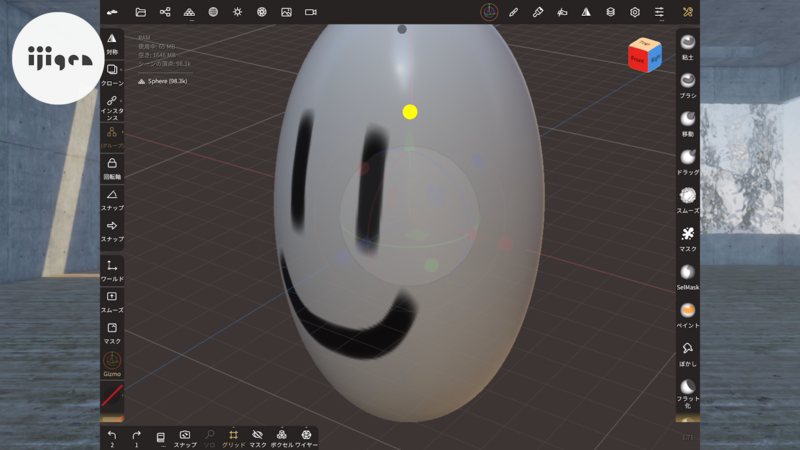Click the green gizmo axis dot

432,265
